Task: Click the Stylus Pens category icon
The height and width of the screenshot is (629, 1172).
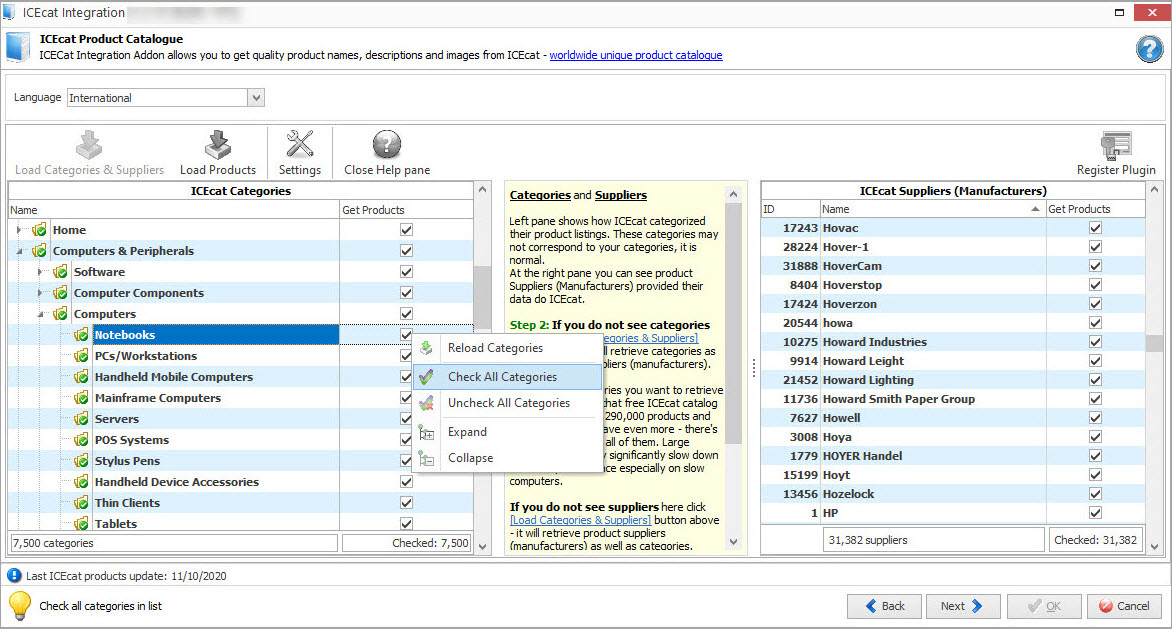Action: 81,460
